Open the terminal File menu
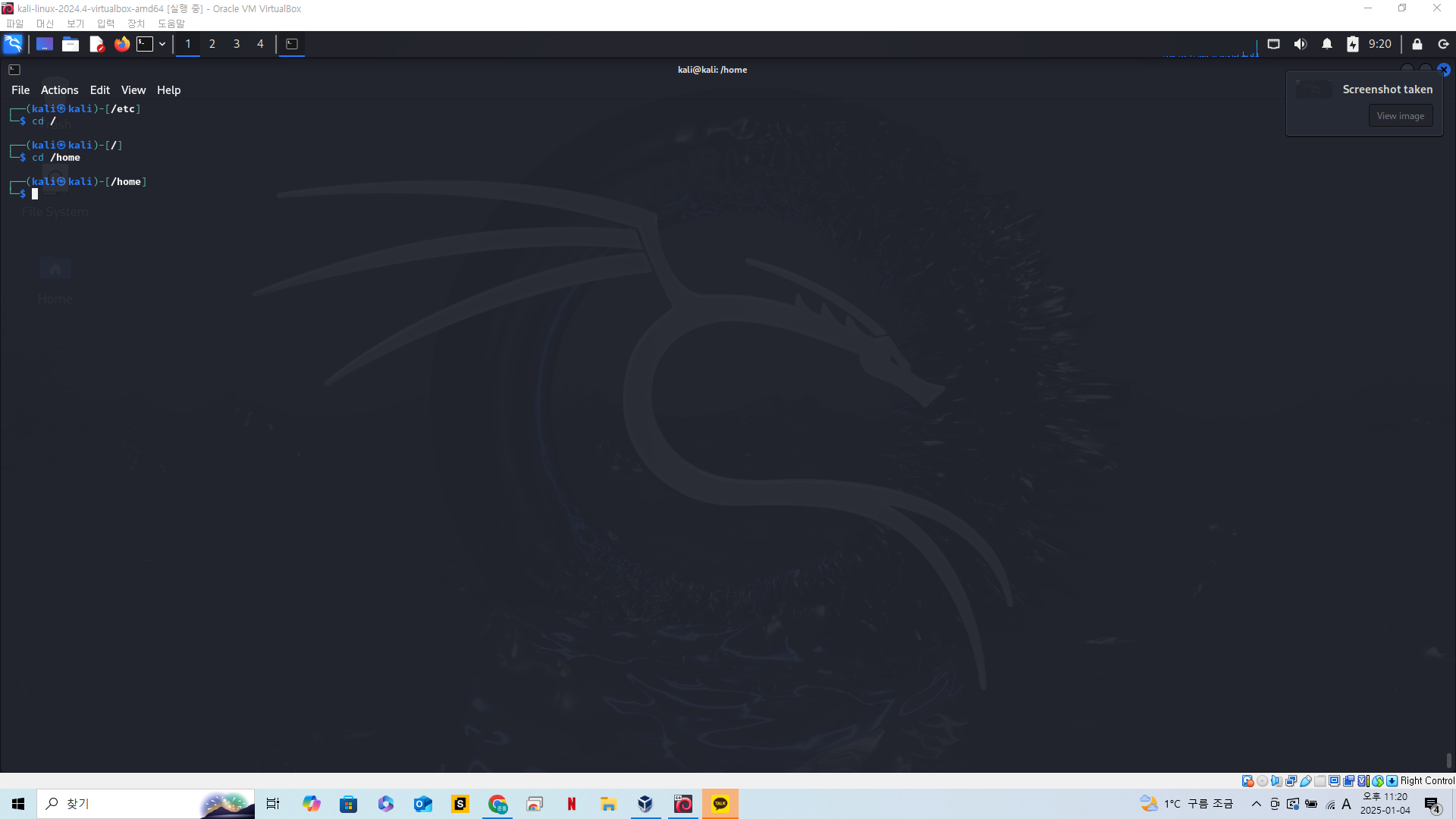Viewport: 1456px width, 819px height. [20, 89]
